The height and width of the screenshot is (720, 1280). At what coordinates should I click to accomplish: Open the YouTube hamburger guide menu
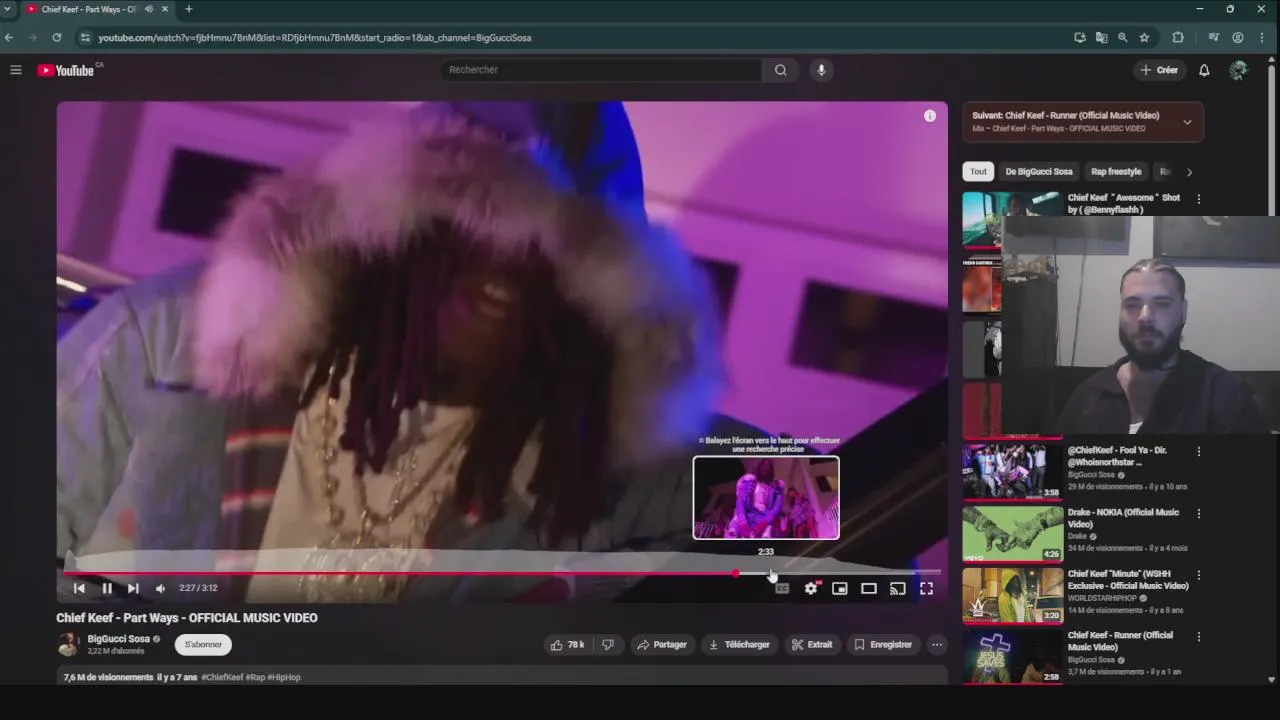coord(16,70)
